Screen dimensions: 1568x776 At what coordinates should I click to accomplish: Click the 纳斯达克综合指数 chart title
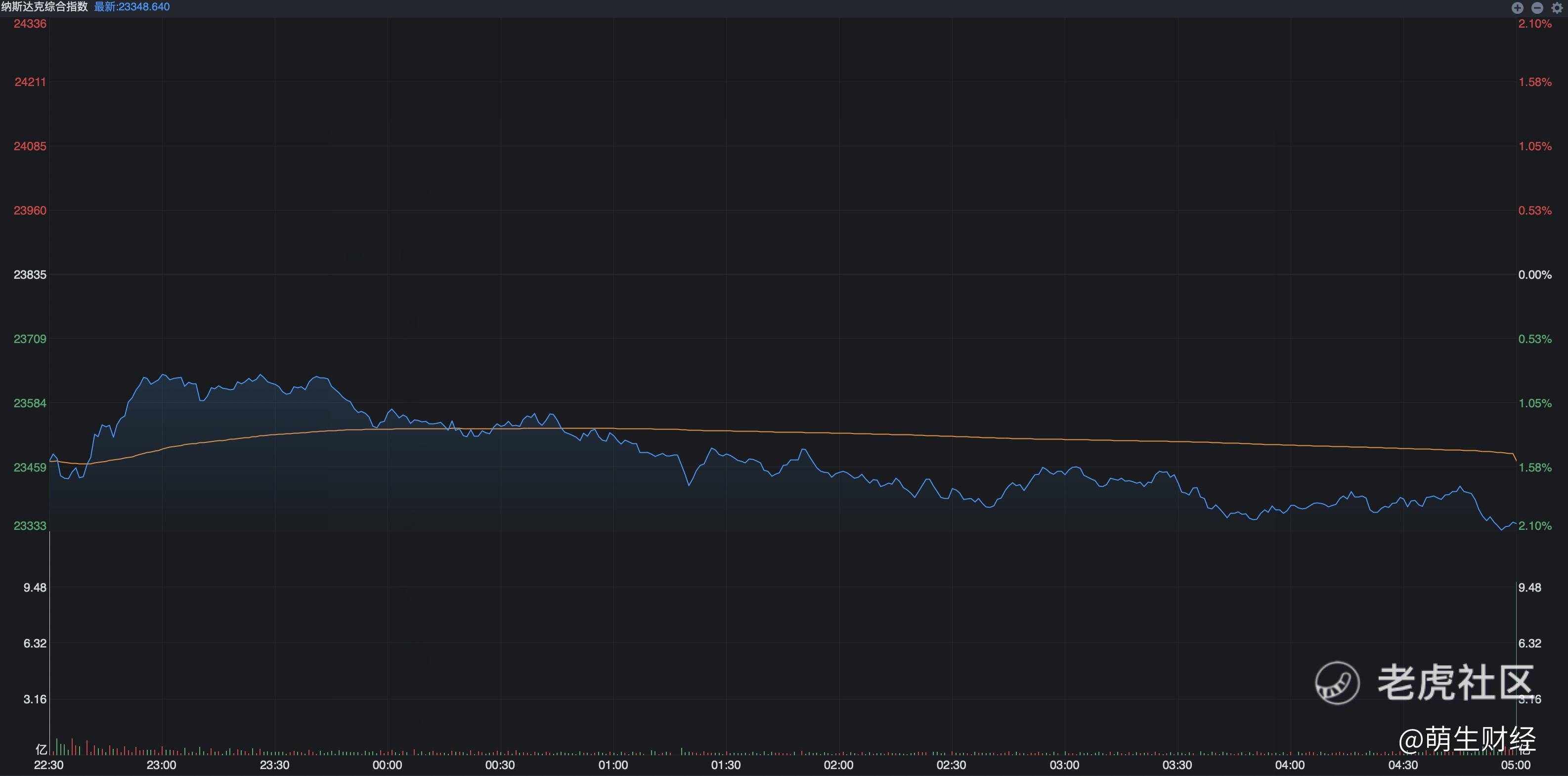coord(44,7)
